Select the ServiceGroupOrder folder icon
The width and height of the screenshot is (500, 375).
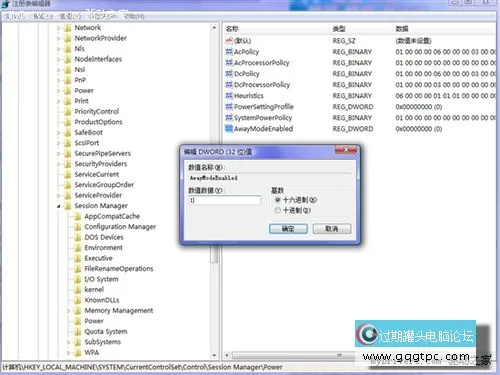[67, 185]
